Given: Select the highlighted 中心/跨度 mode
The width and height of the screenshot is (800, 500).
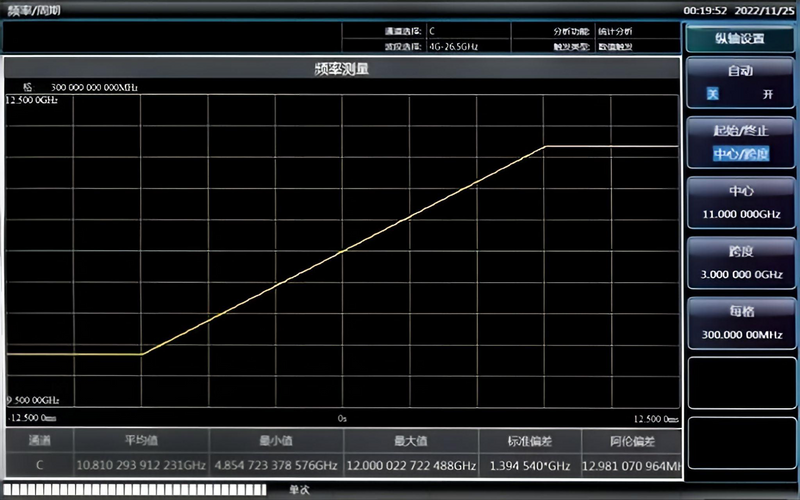Looking at the screenshot, I should click(x=740, y=154).
